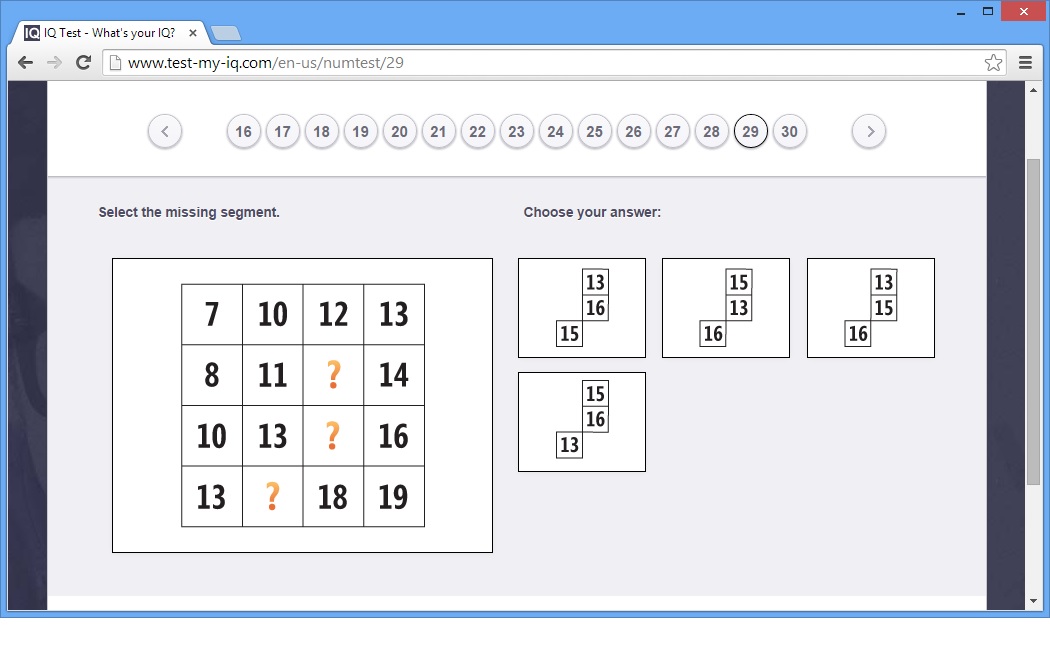Click the puzzle cell showing 14
This screenshot has width=1050, height=672.
[x=394, y=375]
